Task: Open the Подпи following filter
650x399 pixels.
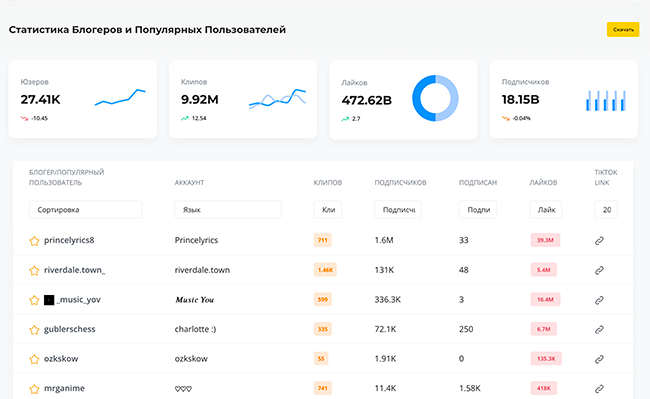Action: click(x=478, y=210)
